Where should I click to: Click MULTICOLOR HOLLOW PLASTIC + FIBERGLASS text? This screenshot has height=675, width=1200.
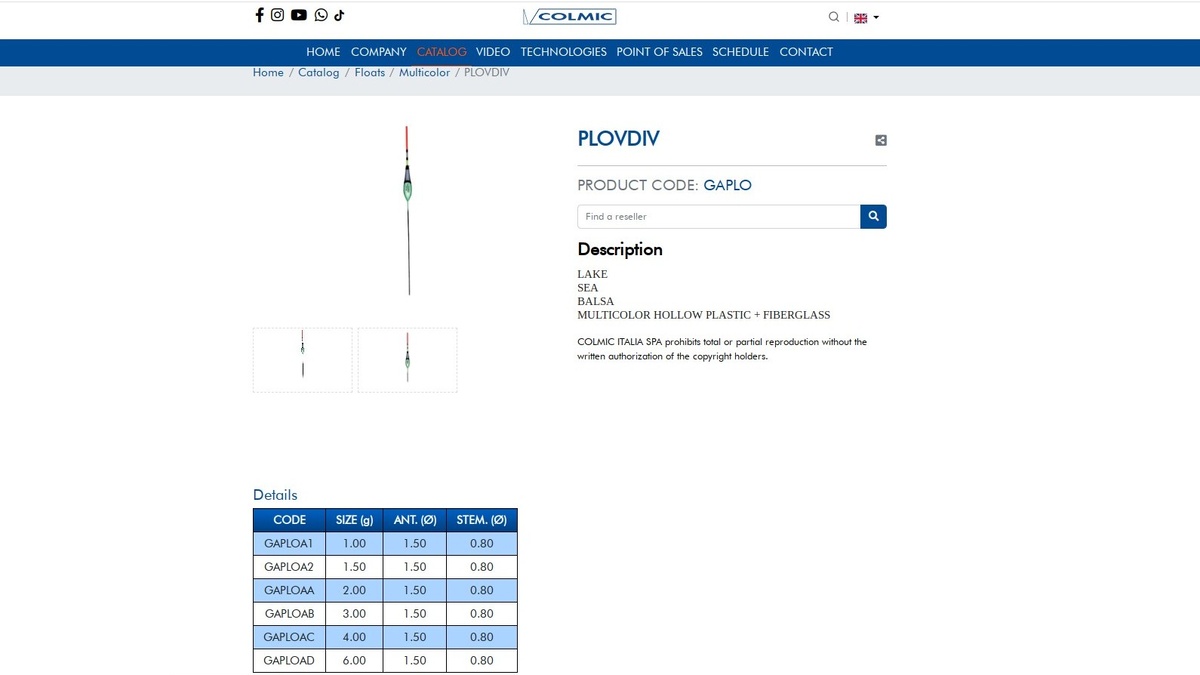click(704, 315)
